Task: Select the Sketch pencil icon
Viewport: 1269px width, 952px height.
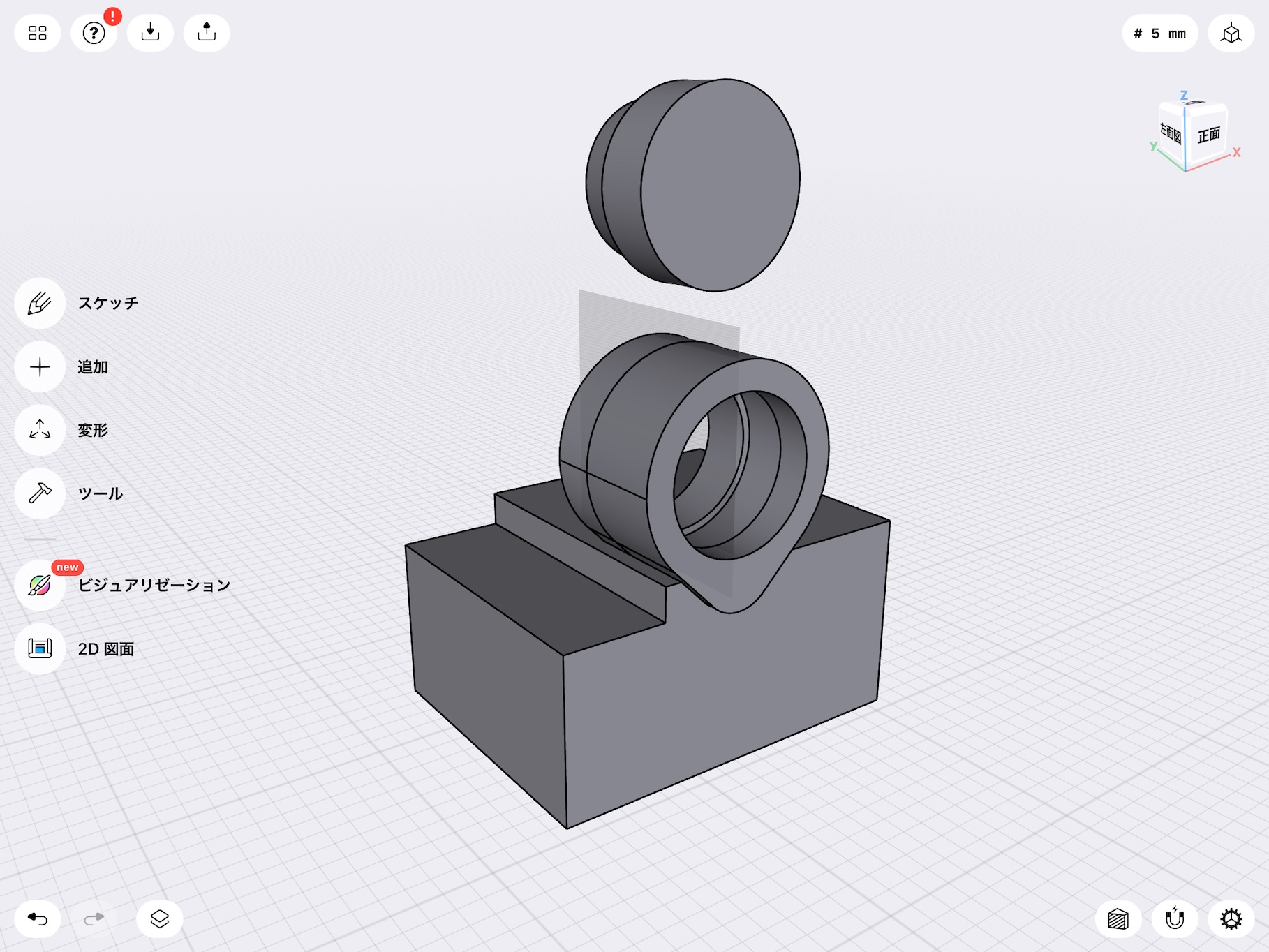Action: click(40, 303)
